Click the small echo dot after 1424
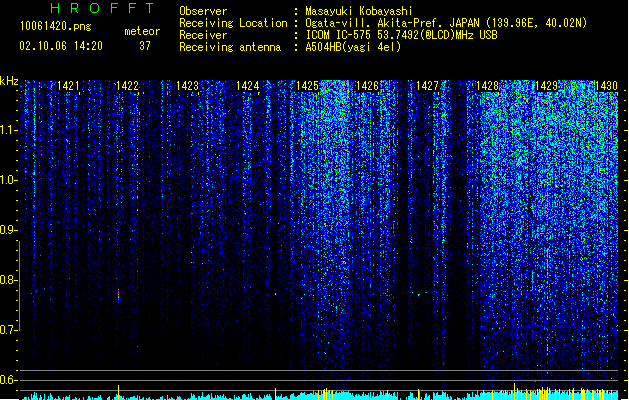Viewport: 629px width, 400px height. coord(276,294)
